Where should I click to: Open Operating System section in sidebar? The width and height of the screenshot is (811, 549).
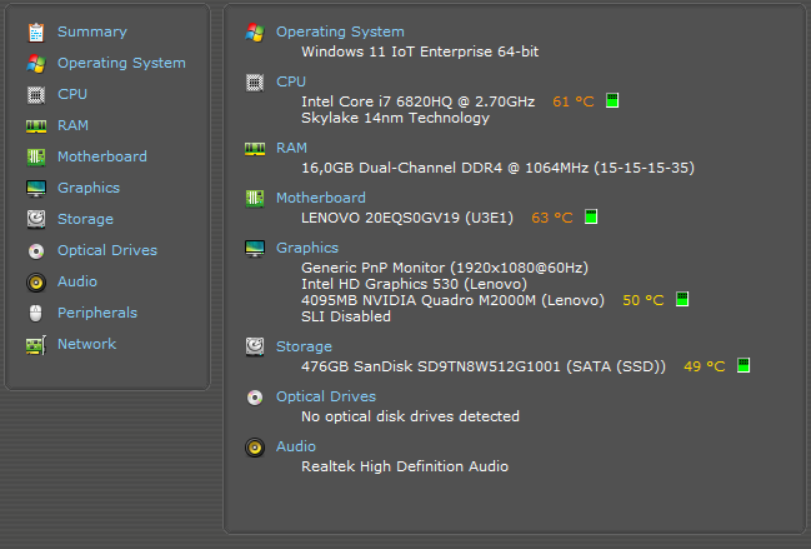point(122,63)
